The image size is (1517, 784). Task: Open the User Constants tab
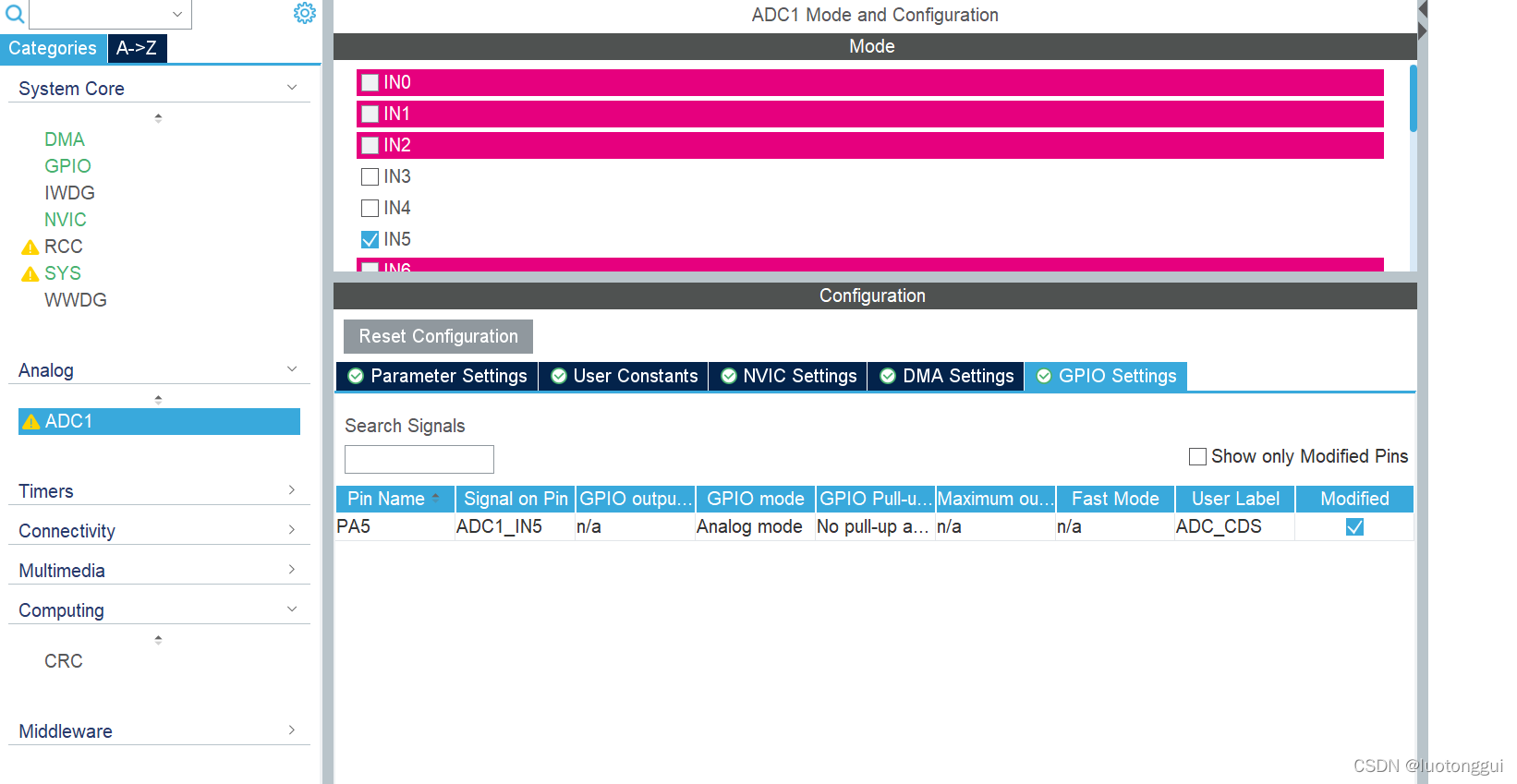pyautogui.click(x=624, y=376)
